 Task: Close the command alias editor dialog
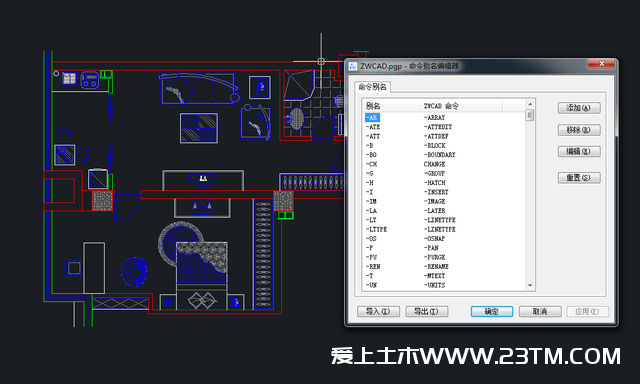click(601, 64)
